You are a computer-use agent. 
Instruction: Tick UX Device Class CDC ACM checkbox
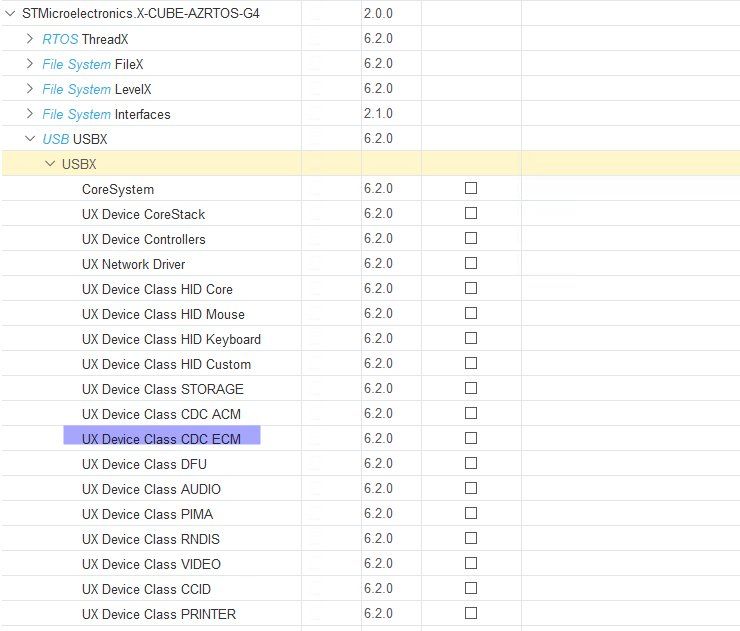(471, 413)
